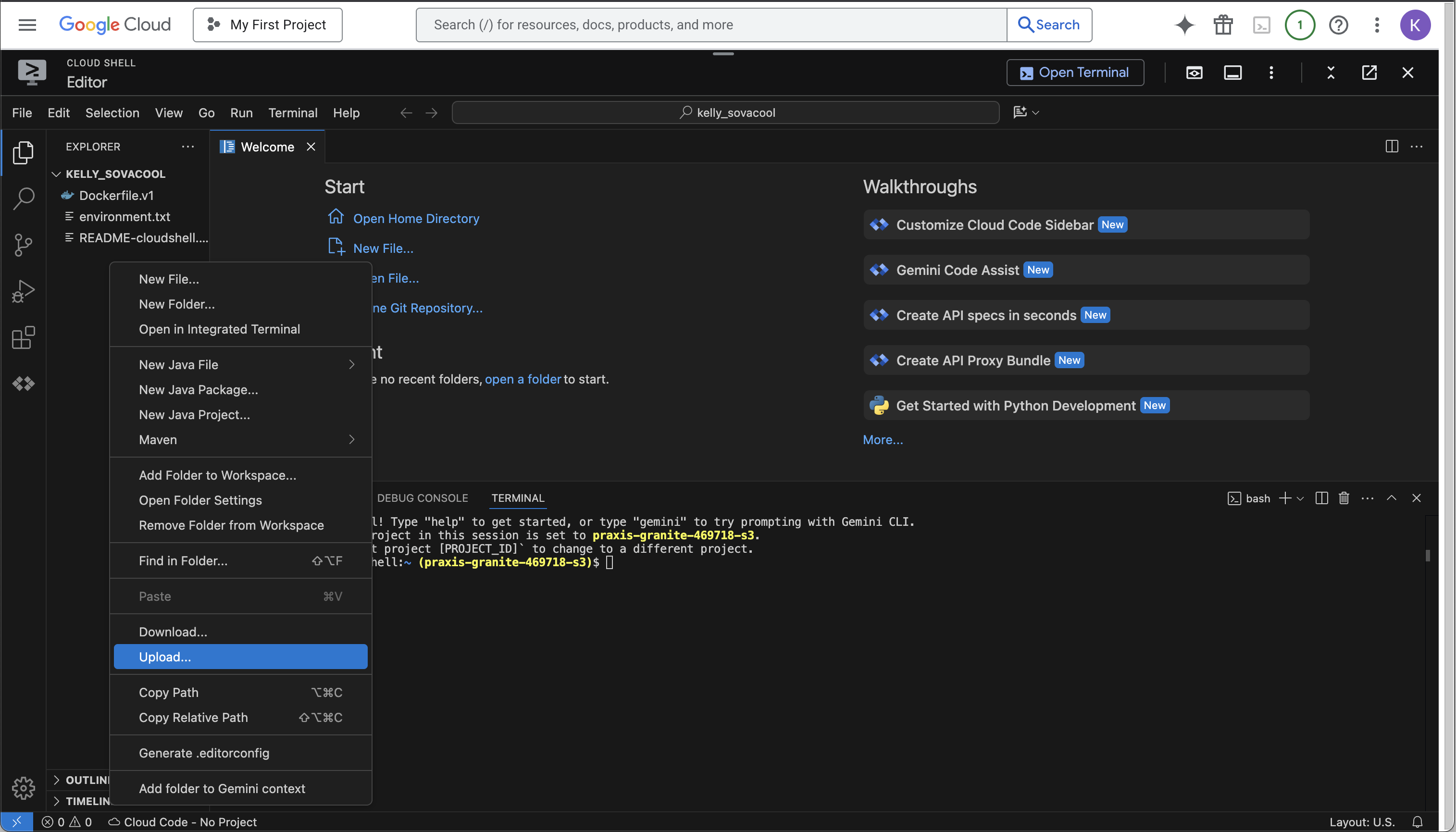
Task: Toggle the editor split layout icon
Action: click(x=1392, y=146)
